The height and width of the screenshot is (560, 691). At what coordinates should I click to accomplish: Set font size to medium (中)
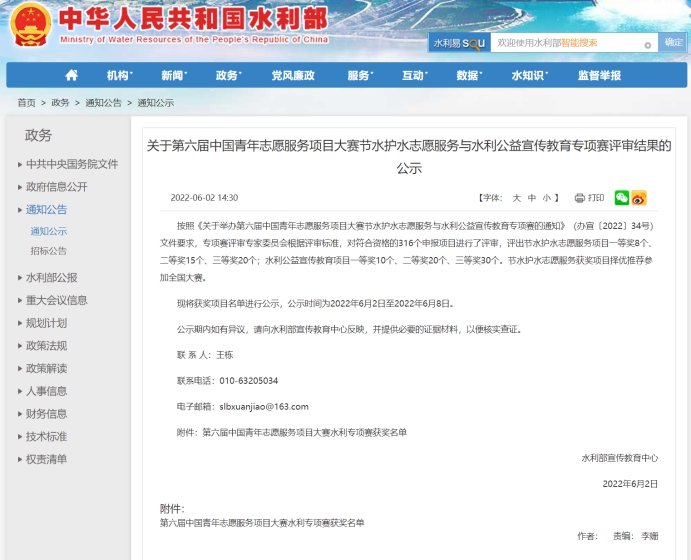tap(532, 198)
